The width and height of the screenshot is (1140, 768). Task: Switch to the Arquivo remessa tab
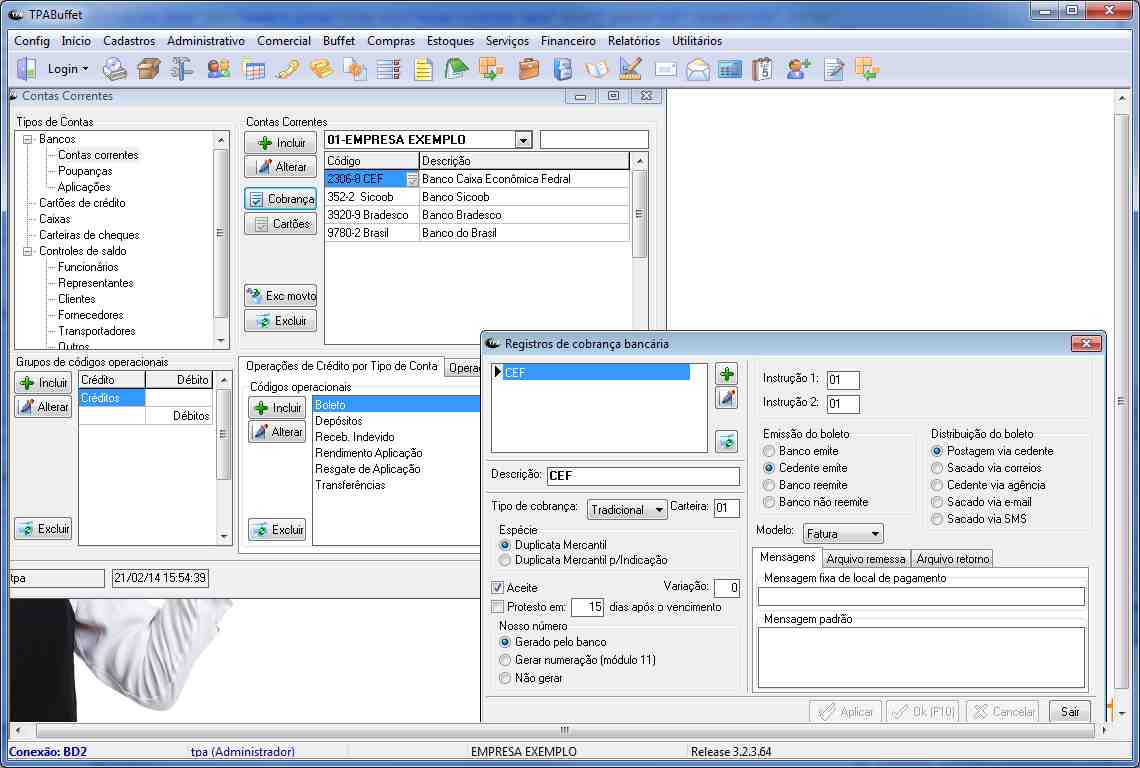pos(865,559)
